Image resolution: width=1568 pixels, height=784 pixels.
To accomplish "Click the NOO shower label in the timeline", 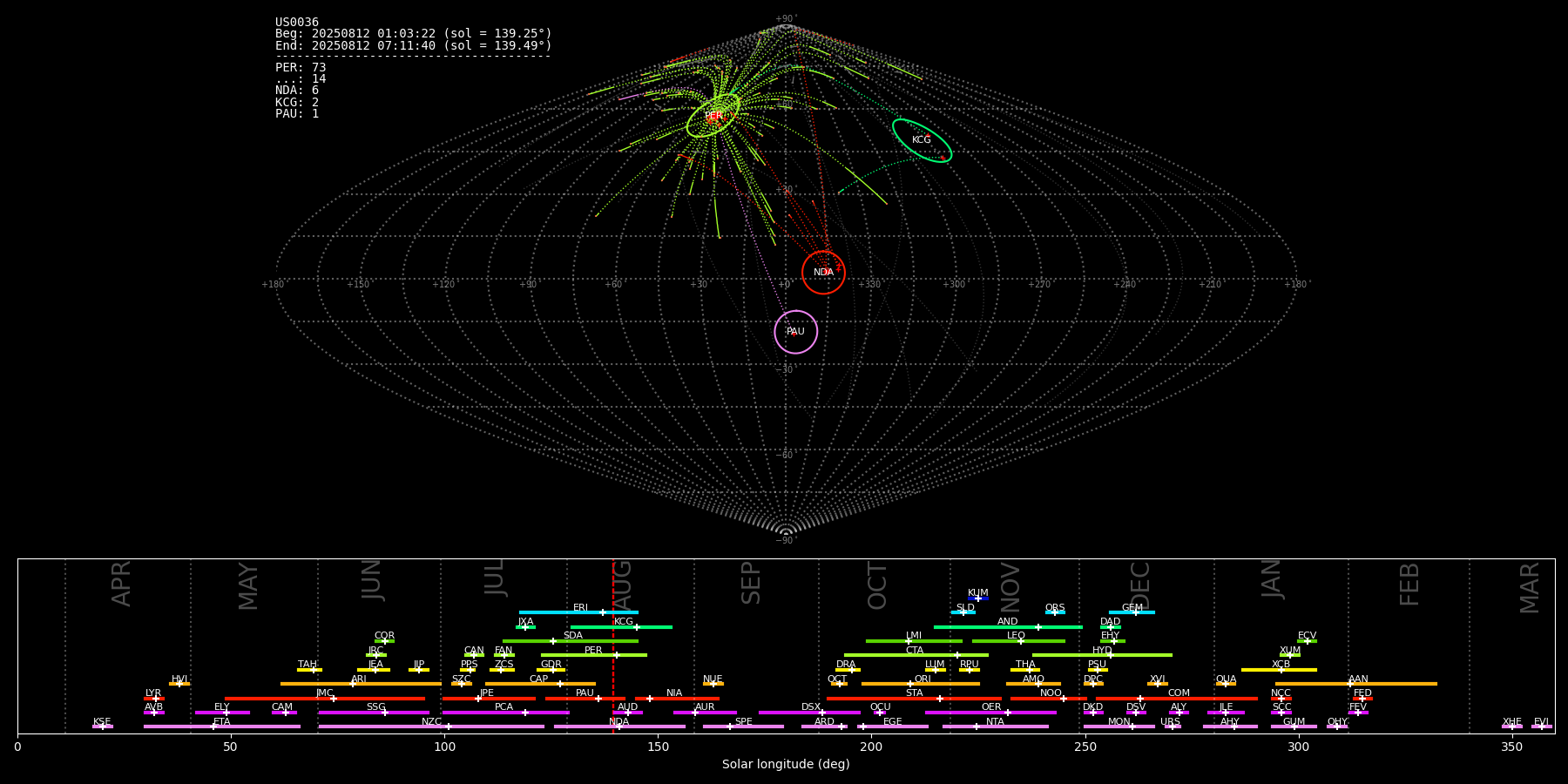I will tap(1051, 693).
